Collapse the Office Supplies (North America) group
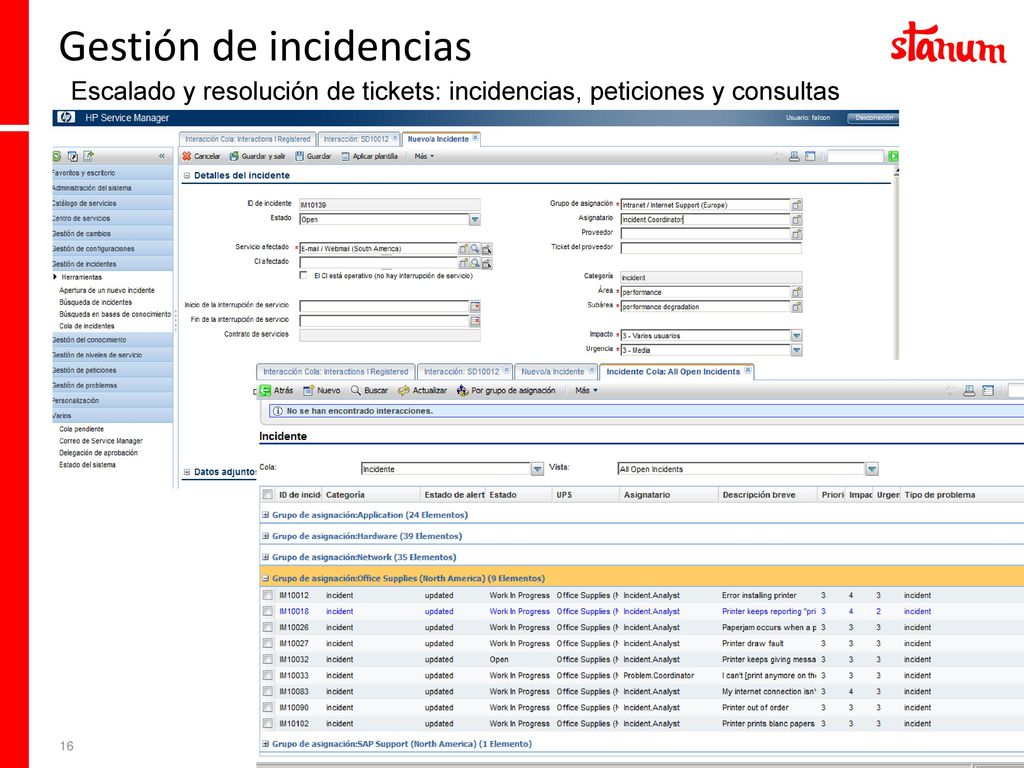The width and height of the screenshot is (1024, 768). (266, 578)
